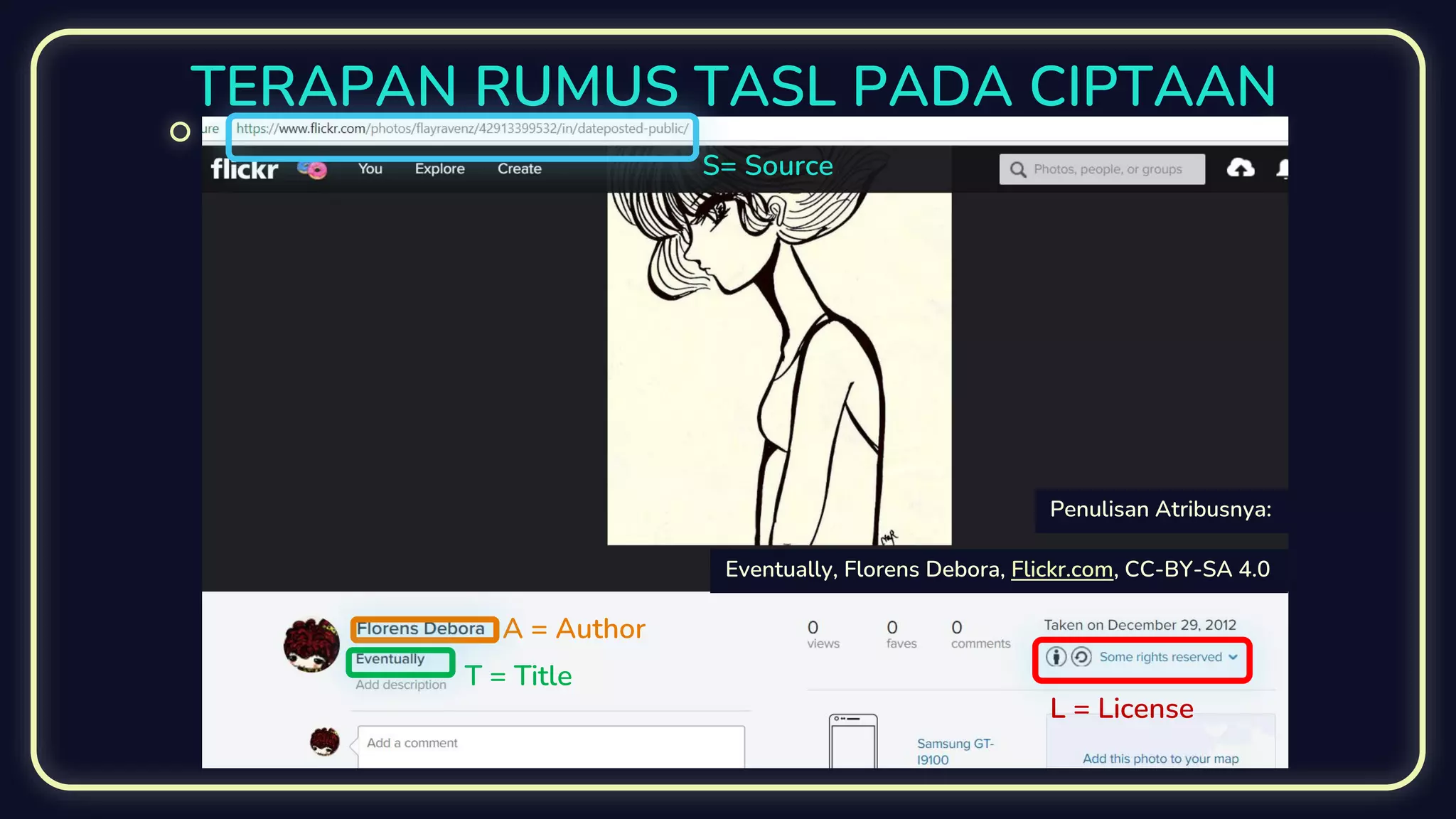Viewport: 1456px width, 819px height.
Task: Click the share-alike license icon
Action: pyautogui.click(x=1080, y=658)
